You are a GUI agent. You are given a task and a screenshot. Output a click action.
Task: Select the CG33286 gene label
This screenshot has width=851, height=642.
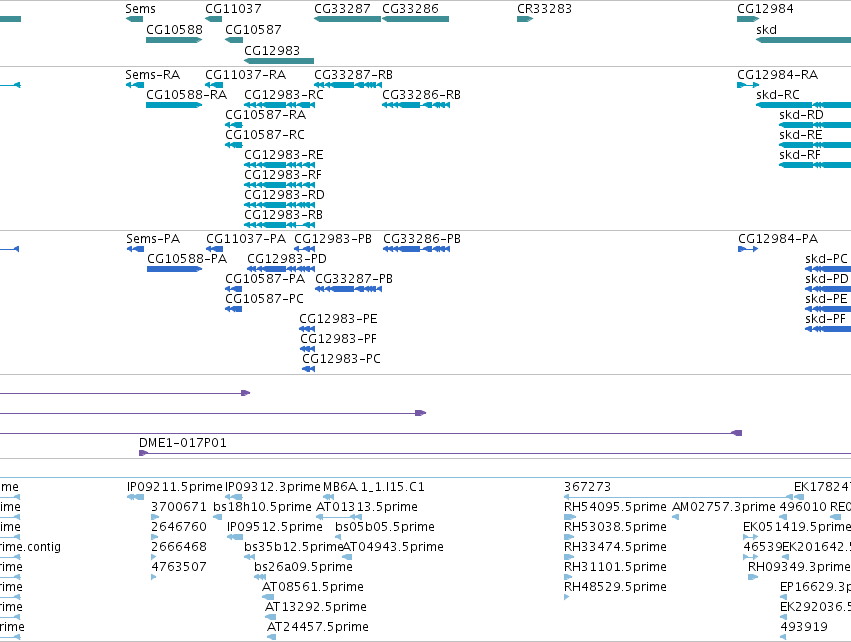click(410, 9)
